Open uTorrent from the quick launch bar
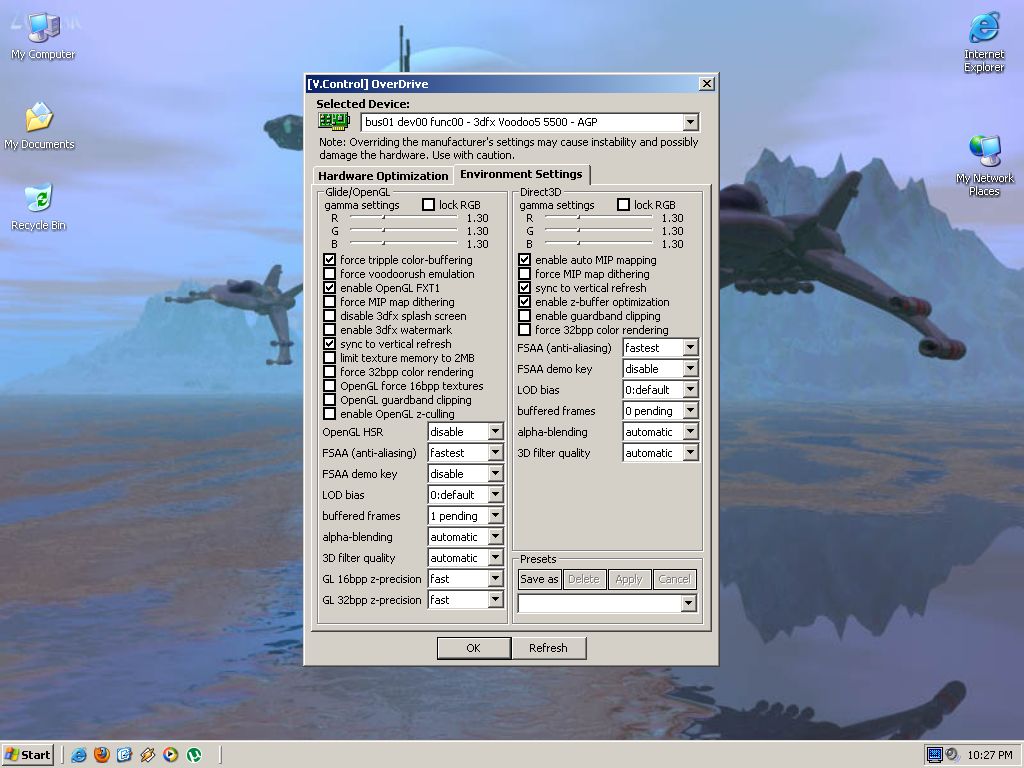Viewport: 1024px width, 768px height. 194,755
